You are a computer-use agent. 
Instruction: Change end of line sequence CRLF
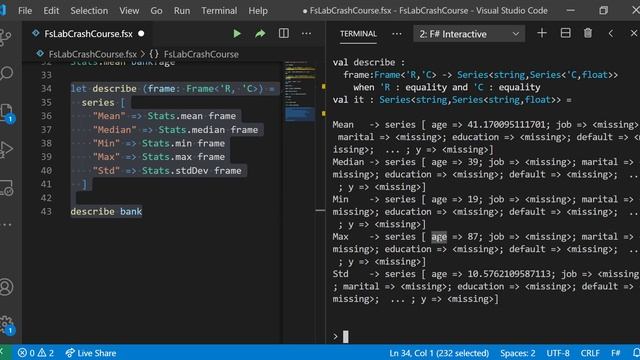coord(590,353)
